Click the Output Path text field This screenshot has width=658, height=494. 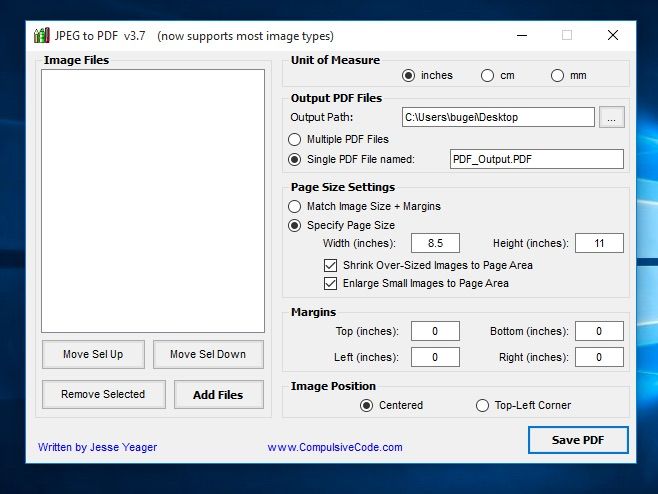tap(497, 117)
